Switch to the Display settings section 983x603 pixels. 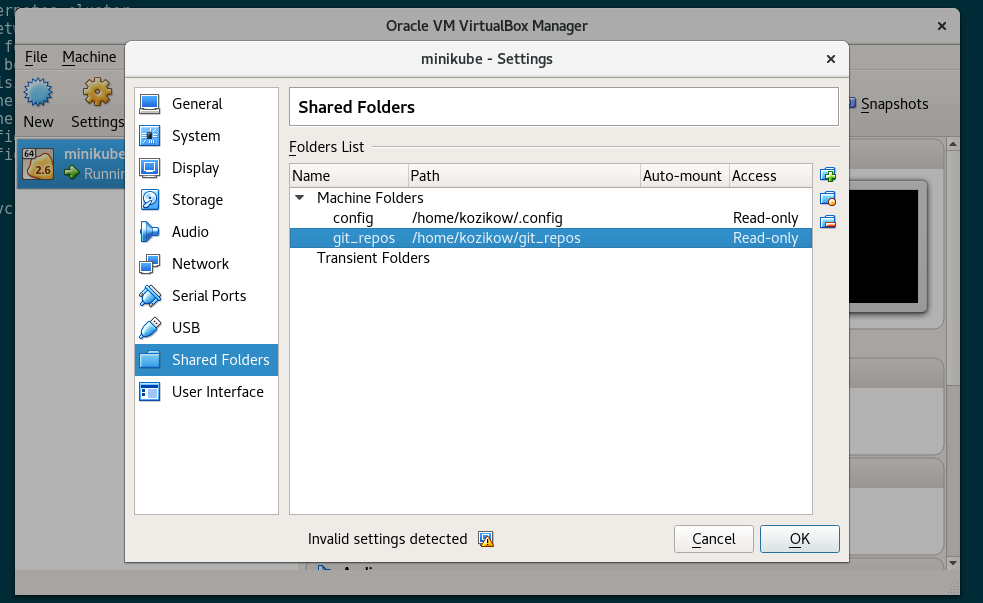[195, 168]
